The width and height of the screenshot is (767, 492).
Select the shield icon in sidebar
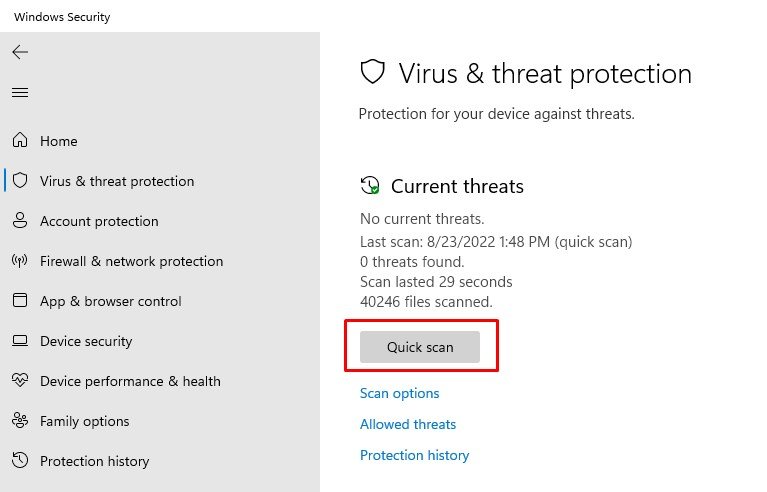(20, 180)
